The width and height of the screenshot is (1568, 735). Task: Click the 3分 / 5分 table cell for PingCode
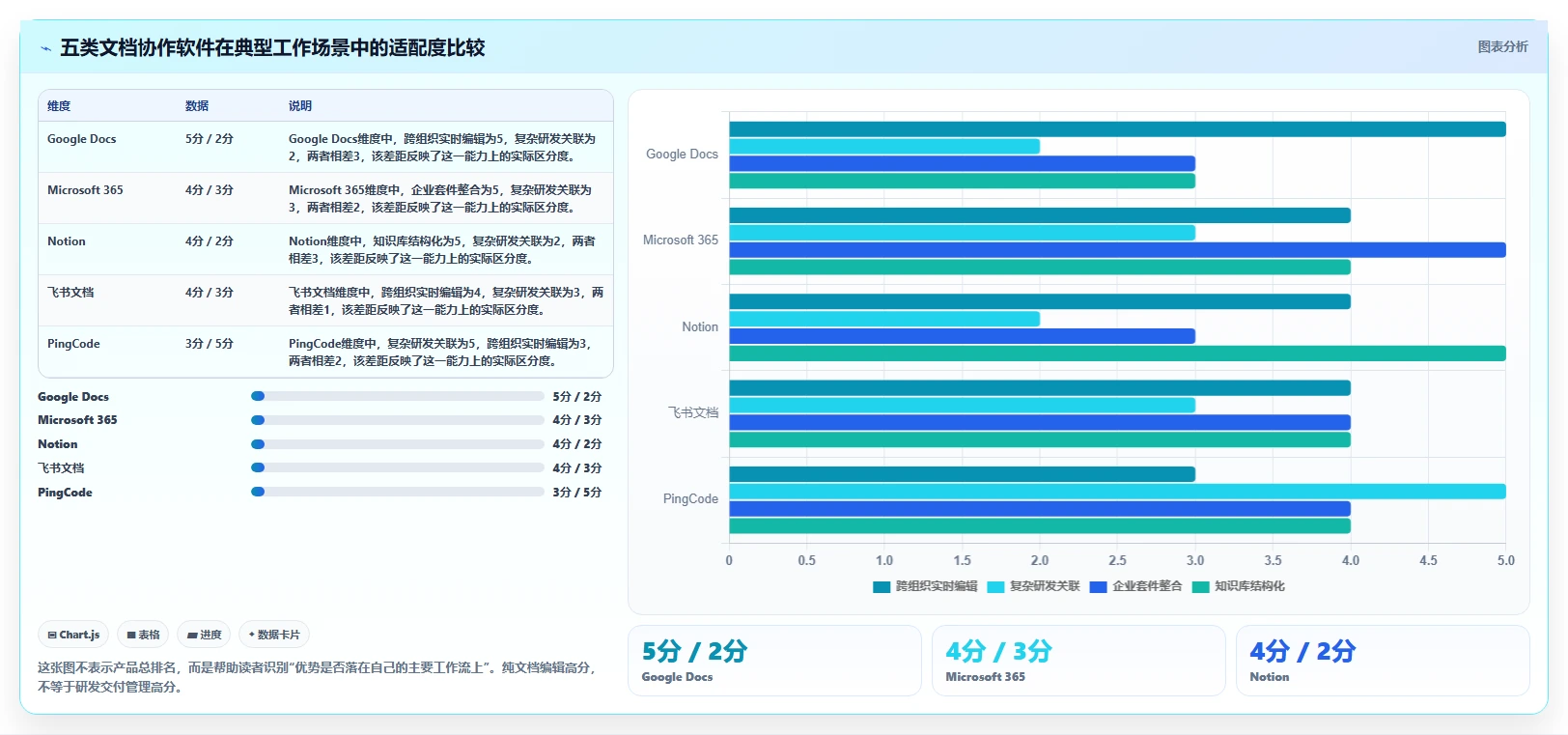(x=210, y=344)
